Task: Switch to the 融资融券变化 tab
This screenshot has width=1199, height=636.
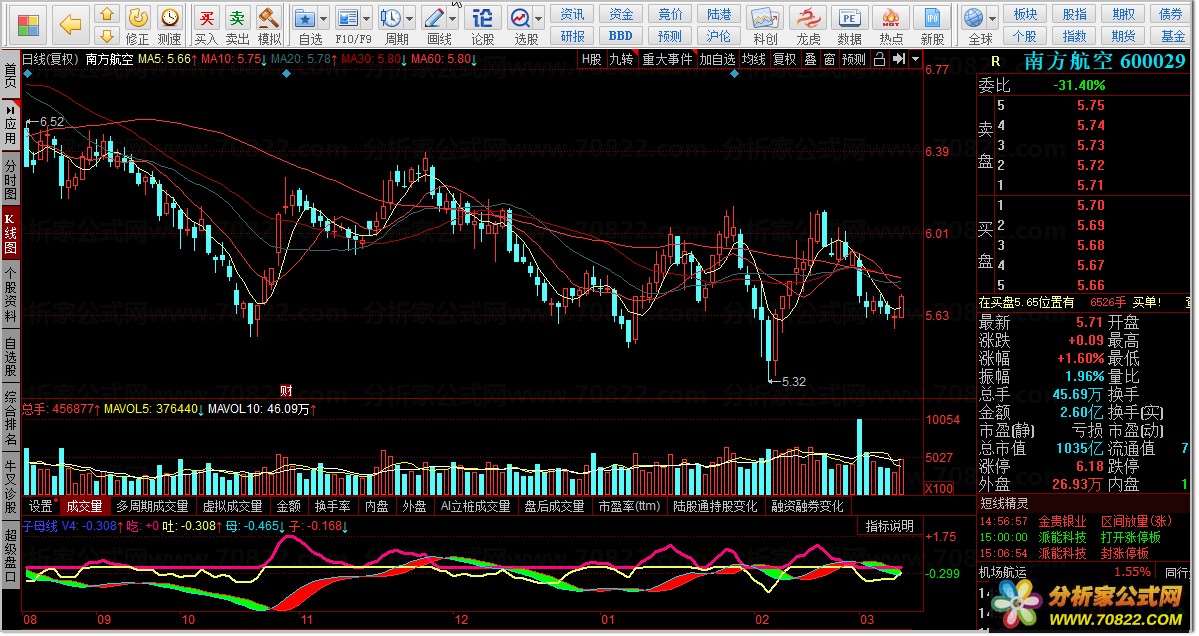Action: point(807,506)
